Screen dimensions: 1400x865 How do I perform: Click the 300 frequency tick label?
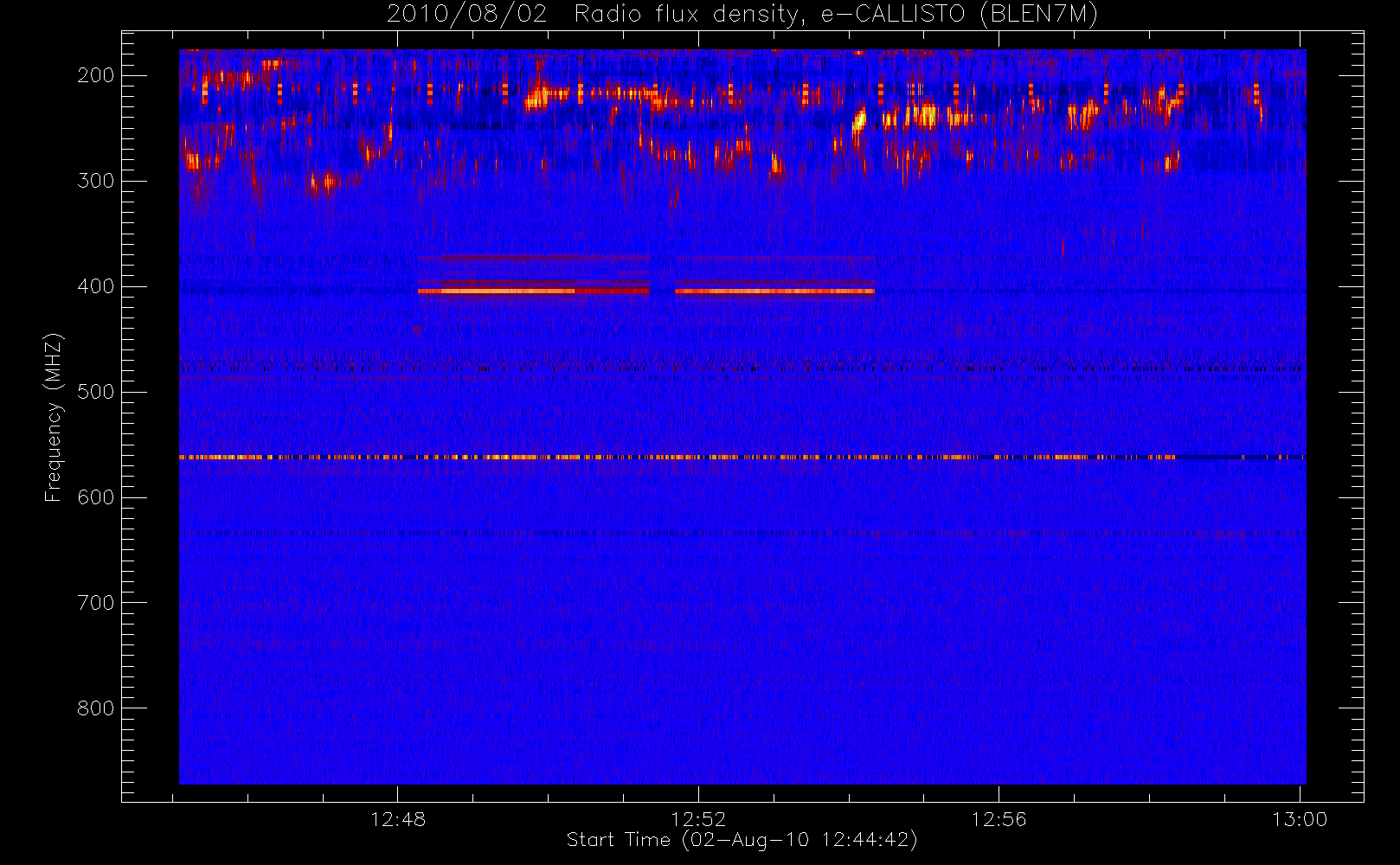(95, 181)
